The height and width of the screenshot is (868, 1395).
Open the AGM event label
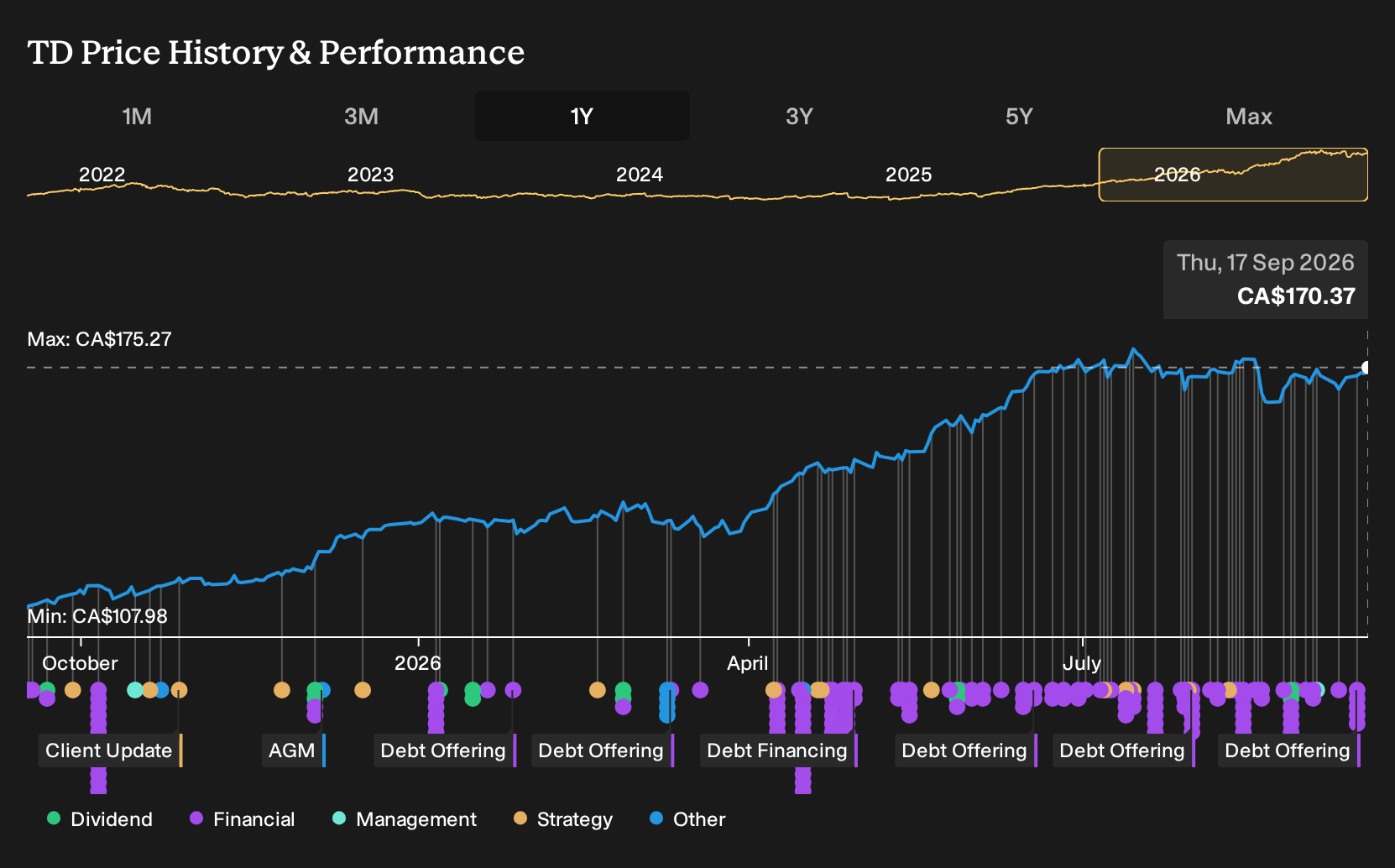click(292, 750)
